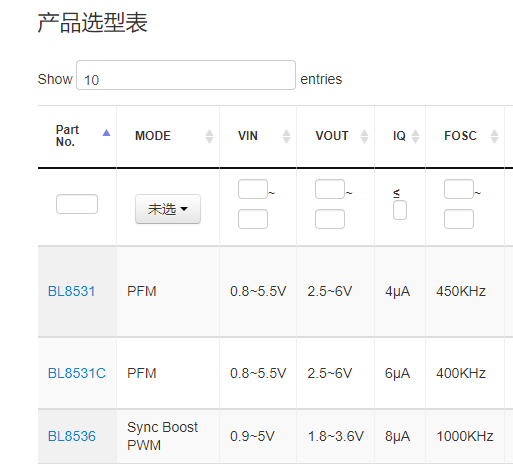Open the BL8531C part link

[77, 373]
